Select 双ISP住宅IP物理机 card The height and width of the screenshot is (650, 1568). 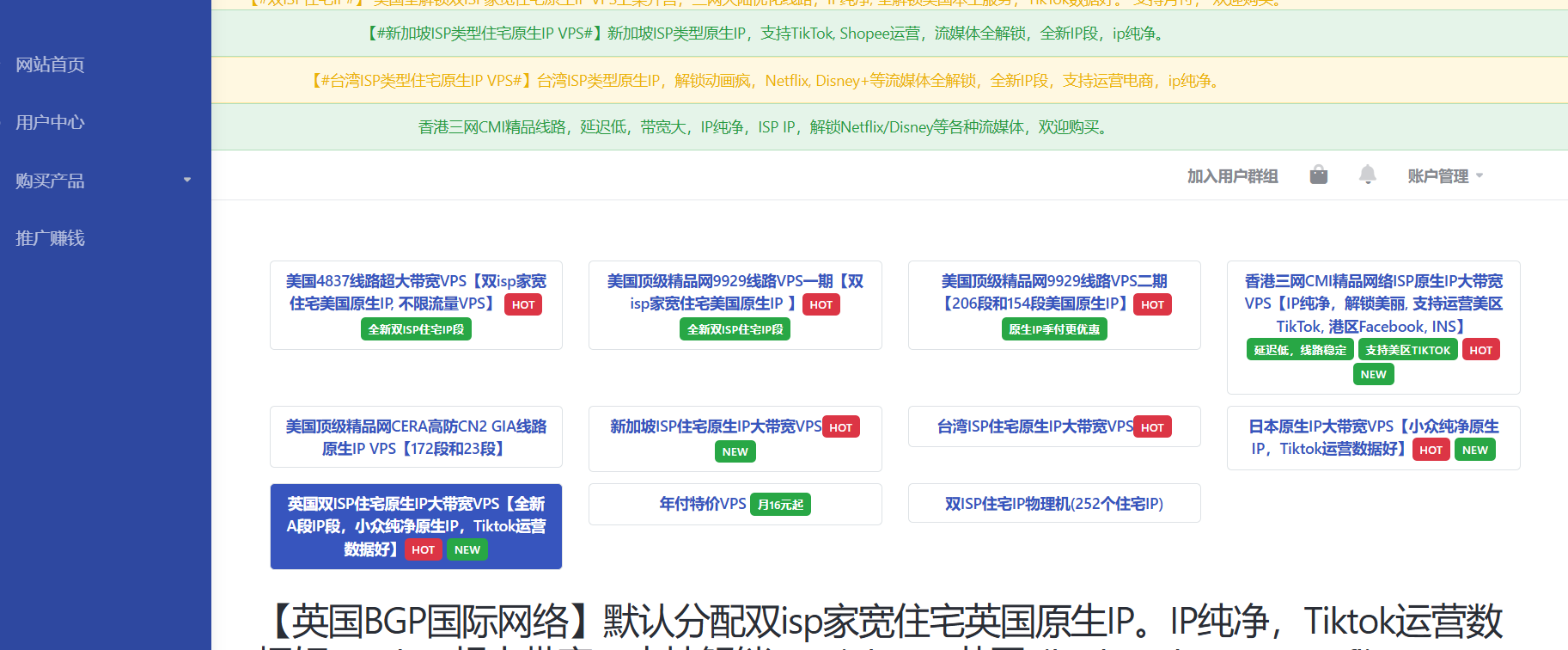(x=1054, y=503)
